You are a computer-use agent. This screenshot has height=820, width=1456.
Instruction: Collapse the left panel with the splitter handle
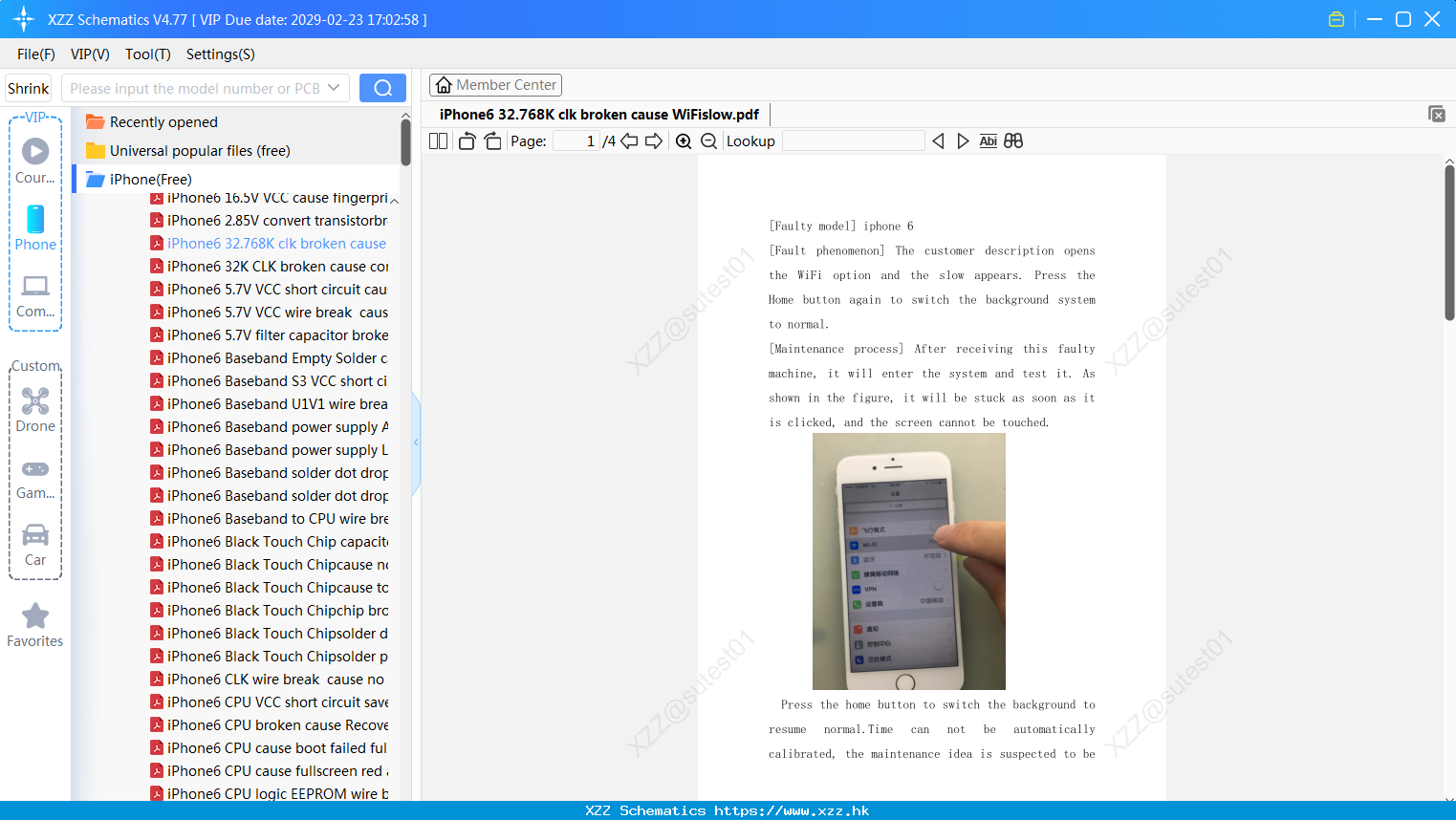pyautogui.click(x=416, y=442)
